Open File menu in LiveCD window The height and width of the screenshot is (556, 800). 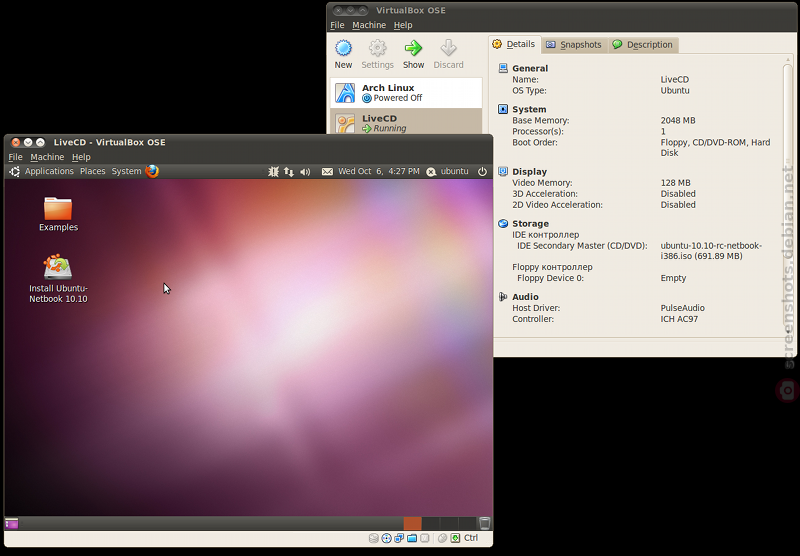point(15,157)
